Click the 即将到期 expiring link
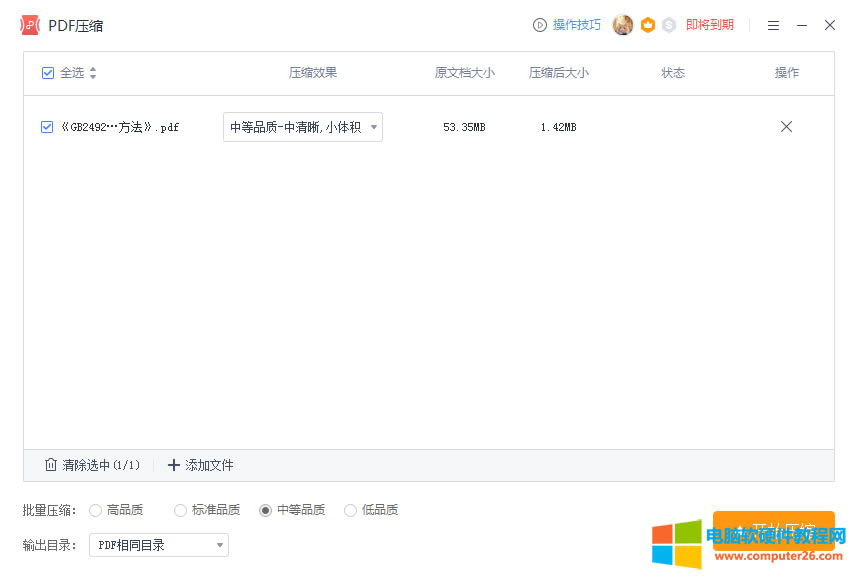The height and width of the screenshot is (576, 856). click(709, 25)
